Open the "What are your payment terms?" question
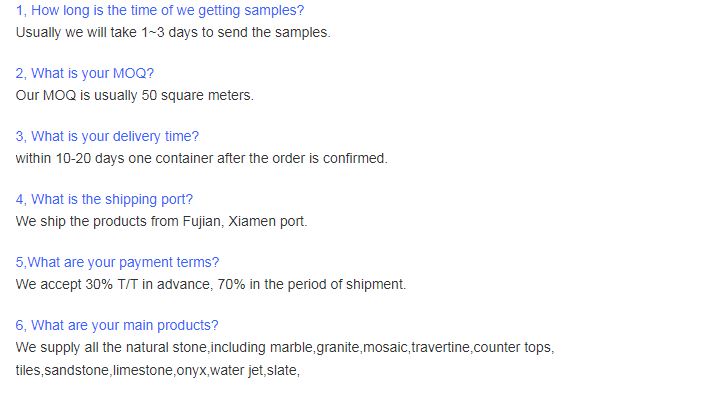The height and width of the screenshot is (405, 721). tap(117, 263)
